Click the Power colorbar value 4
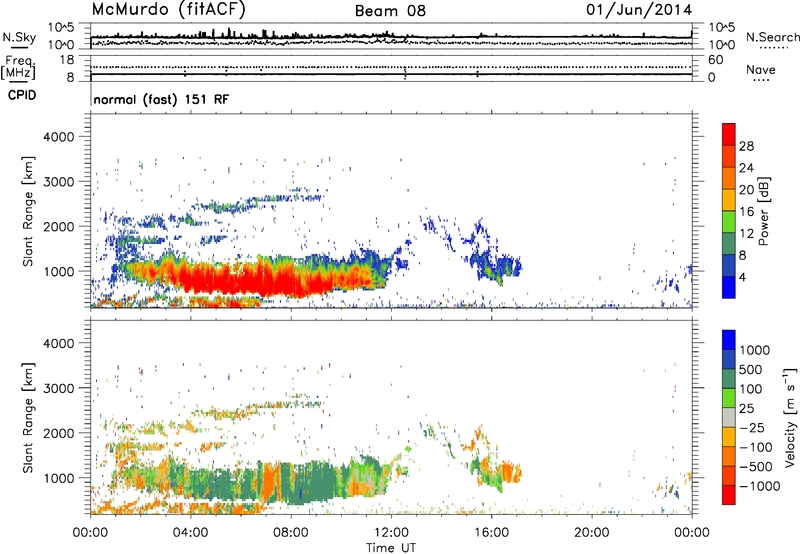Image resolution: width=800 pixels, height=554 pixels. [x=742, y=277]
